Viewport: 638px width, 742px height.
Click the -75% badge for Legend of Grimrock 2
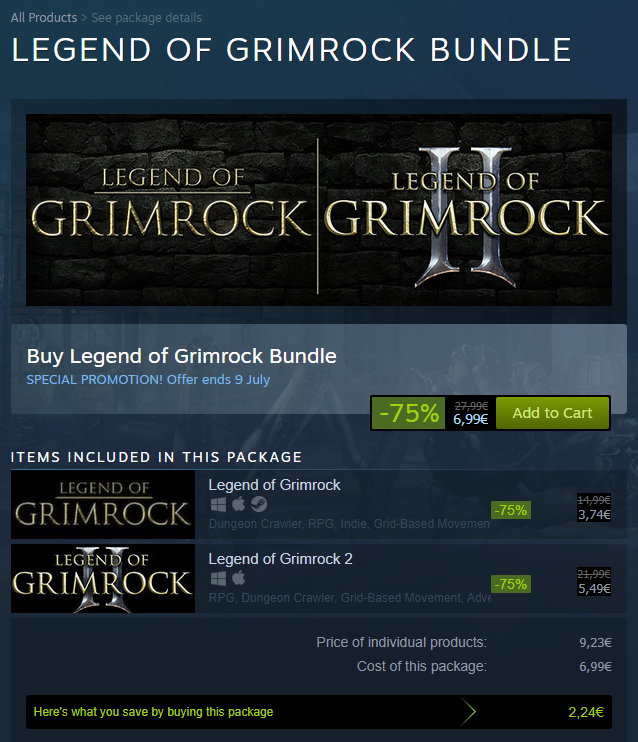pyautogui.click(x=511, y=584)
